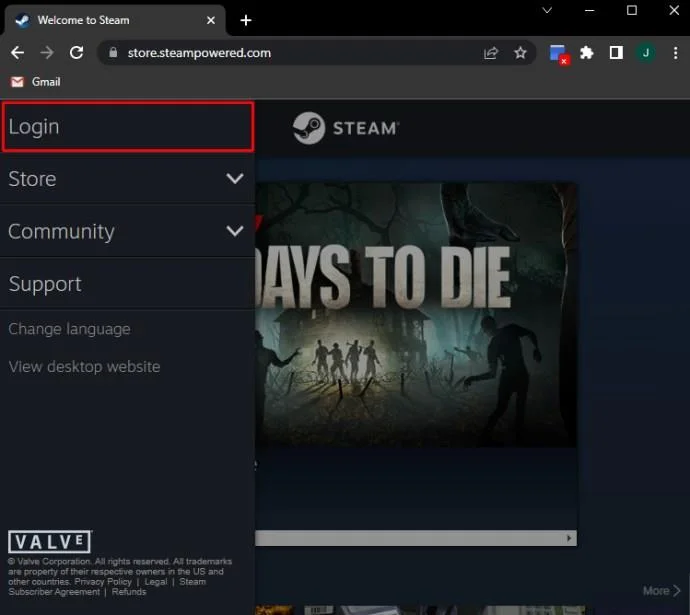Screen dimensions: 690x615
Task: Click the Valve logo
Action: [x=50, y=542]
